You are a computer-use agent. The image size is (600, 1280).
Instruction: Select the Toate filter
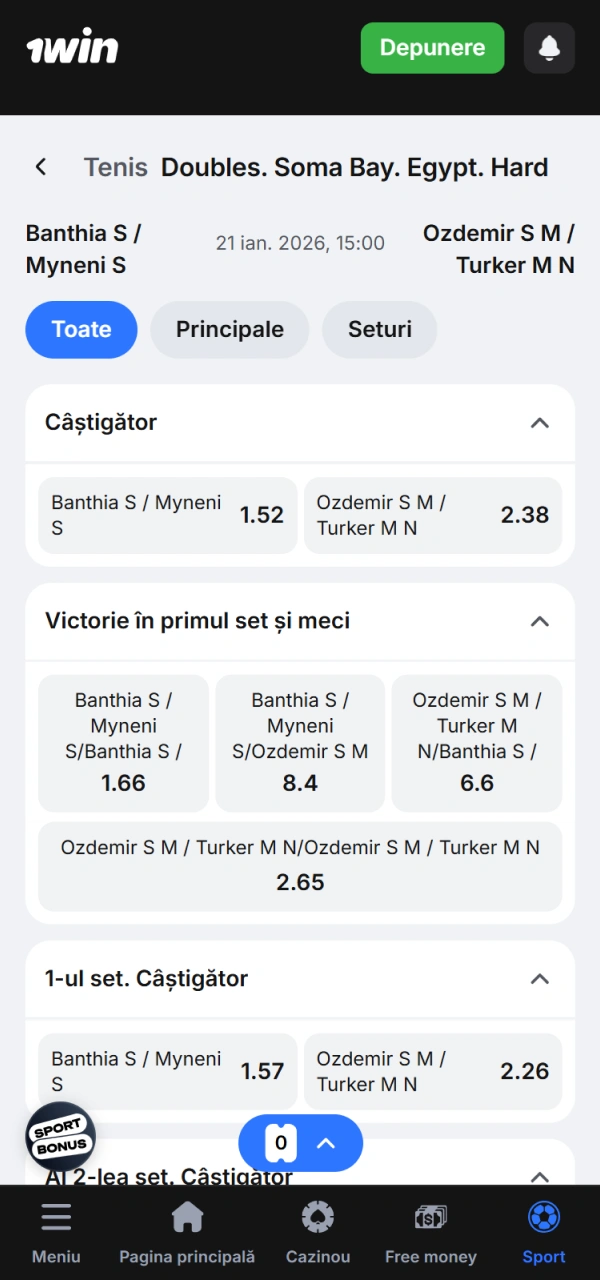pyautogui.click(x=81, y=329)
